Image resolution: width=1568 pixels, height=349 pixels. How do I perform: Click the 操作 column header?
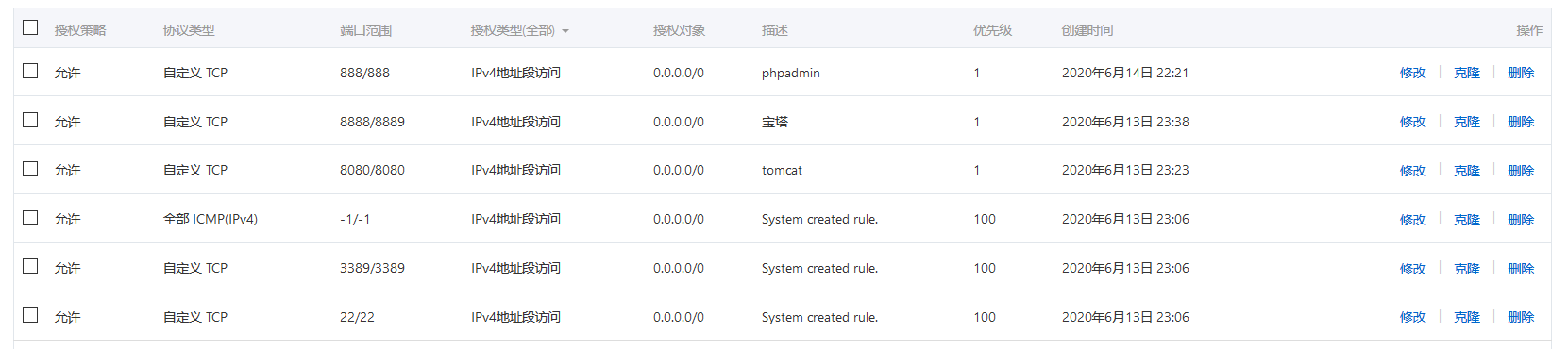(1529, 30)
